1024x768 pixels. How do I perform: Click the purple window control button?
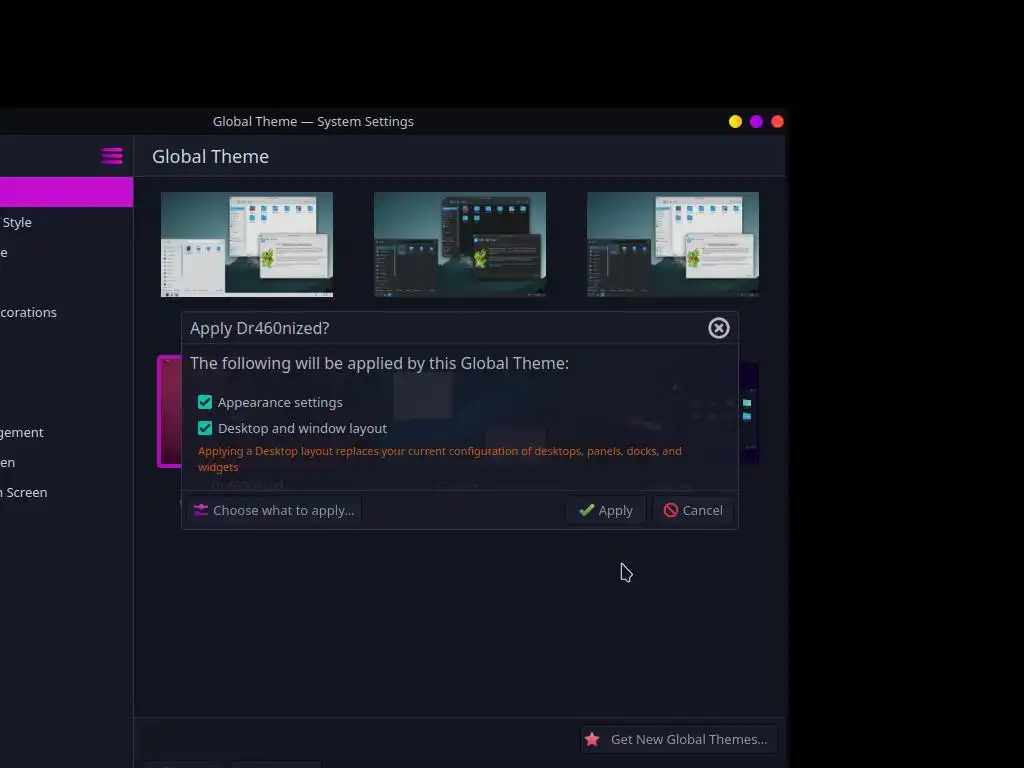756,121
